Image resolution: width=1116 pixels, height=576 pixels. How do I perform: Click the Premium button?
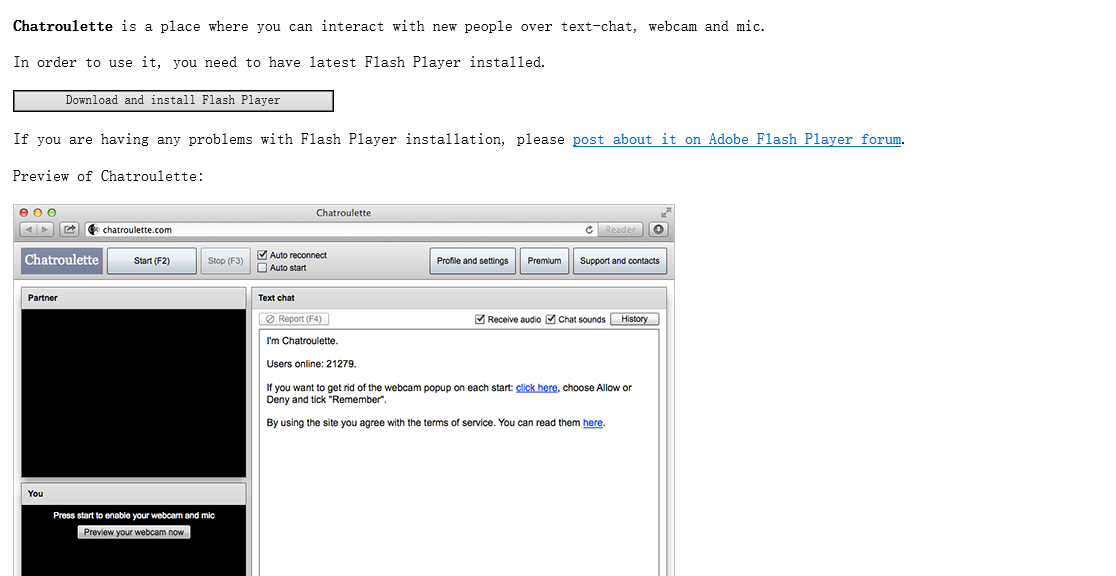click(x=544, y=261)
